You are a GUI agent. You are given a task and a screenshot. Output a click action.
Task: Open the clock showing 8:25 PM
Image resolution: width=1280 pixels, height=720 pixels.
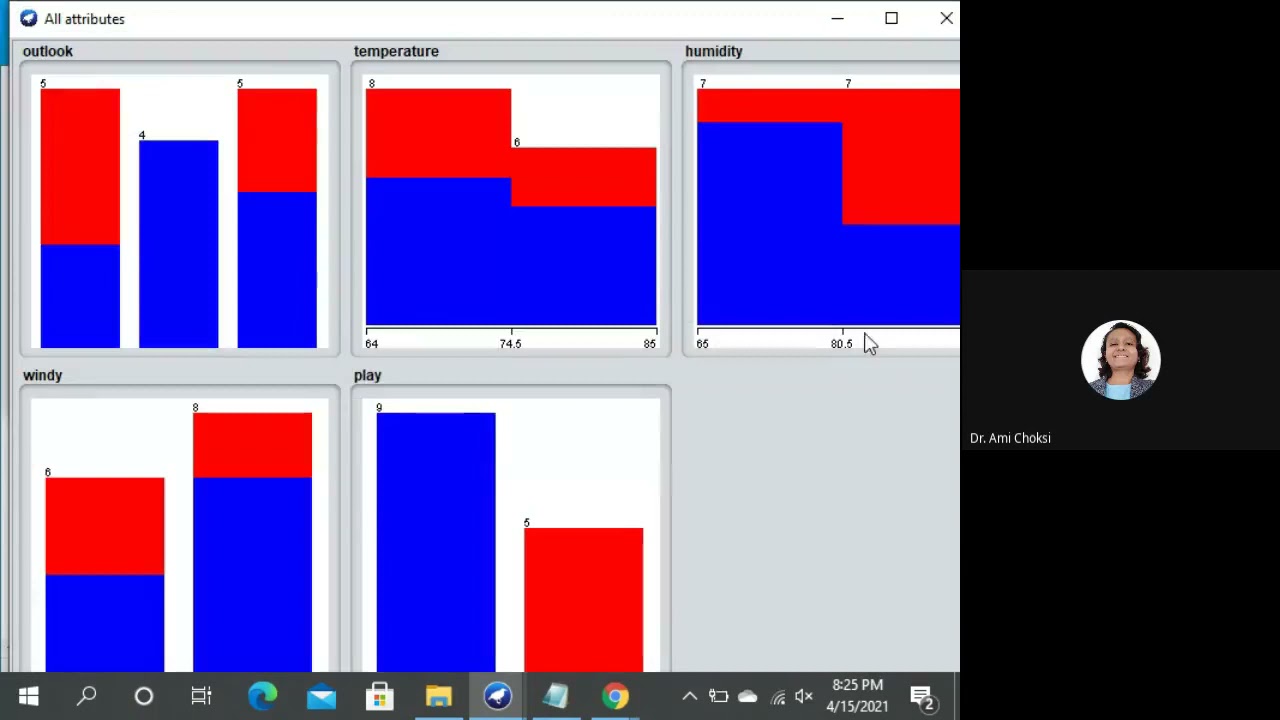[x=857, y=696]
